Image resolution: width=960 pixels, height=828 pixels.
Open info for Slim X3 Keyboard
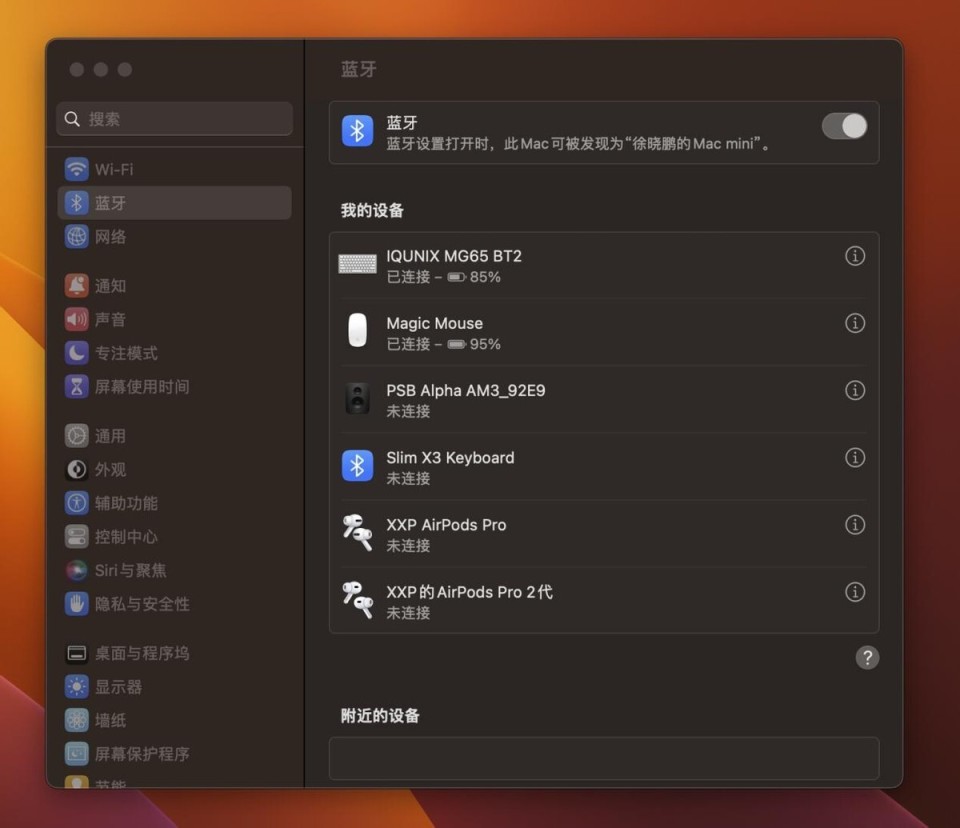(x=855, y=457)
